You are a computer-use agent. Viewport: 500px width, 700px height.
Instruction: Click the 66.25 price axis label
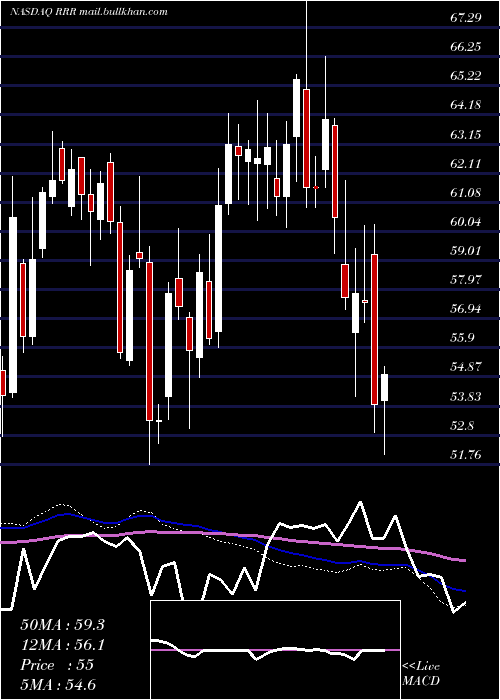tap(466, 46)
